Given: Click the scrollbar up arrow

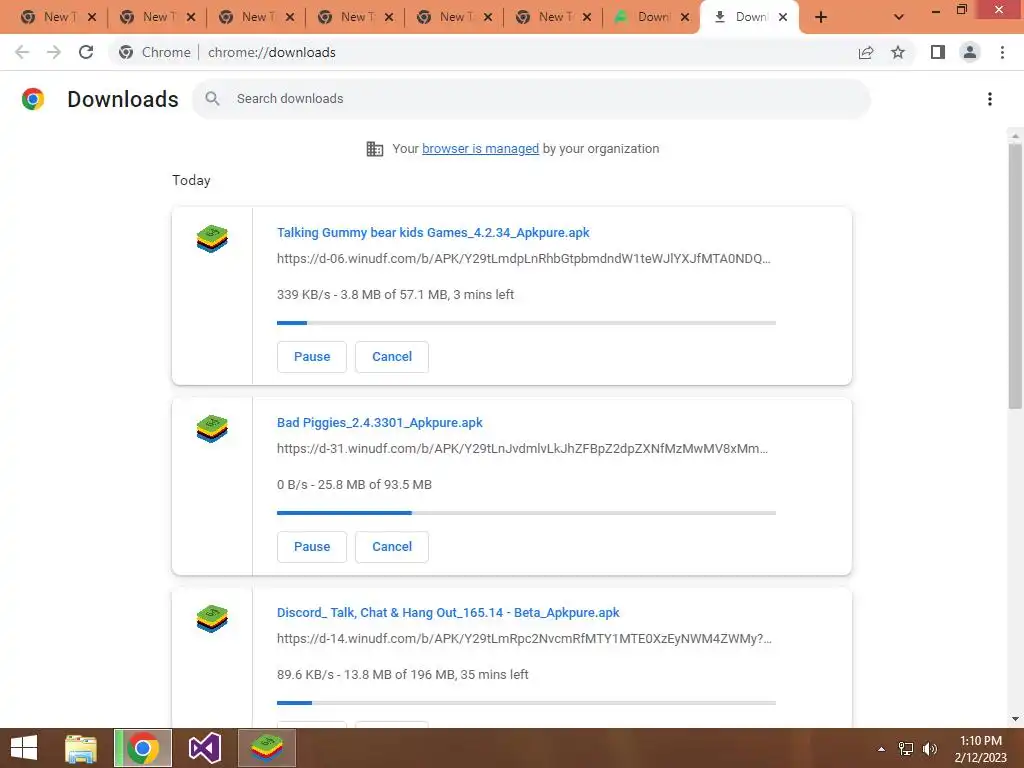Looking at the screenshot, I should tap(1015, 135).
